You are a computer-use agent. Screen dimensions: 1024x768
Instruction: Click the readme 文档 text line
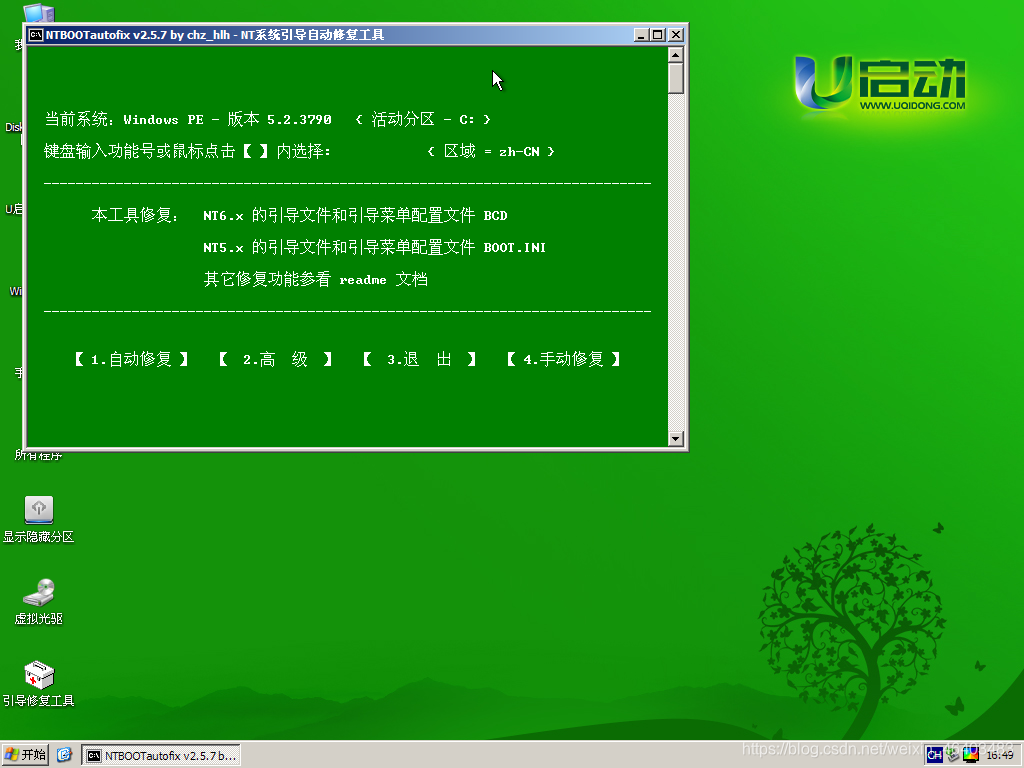[x=315, y=280]
